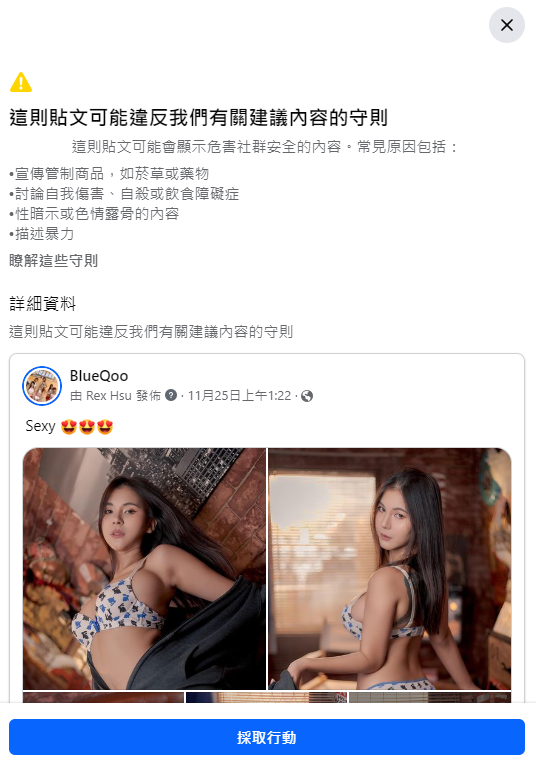Open the photo by the window blinds

(x=390, y=569)
